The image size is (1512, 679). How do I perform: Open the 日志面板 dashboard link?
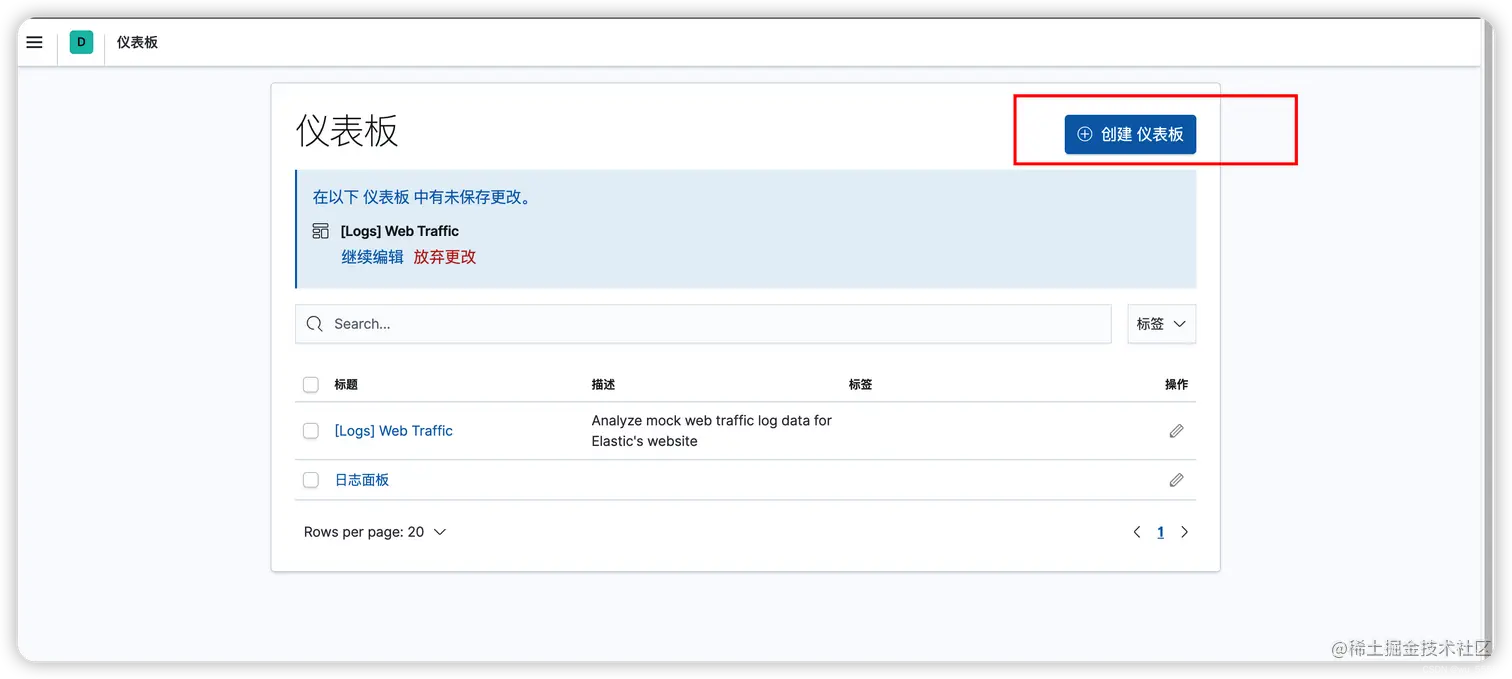coord(362,480)
